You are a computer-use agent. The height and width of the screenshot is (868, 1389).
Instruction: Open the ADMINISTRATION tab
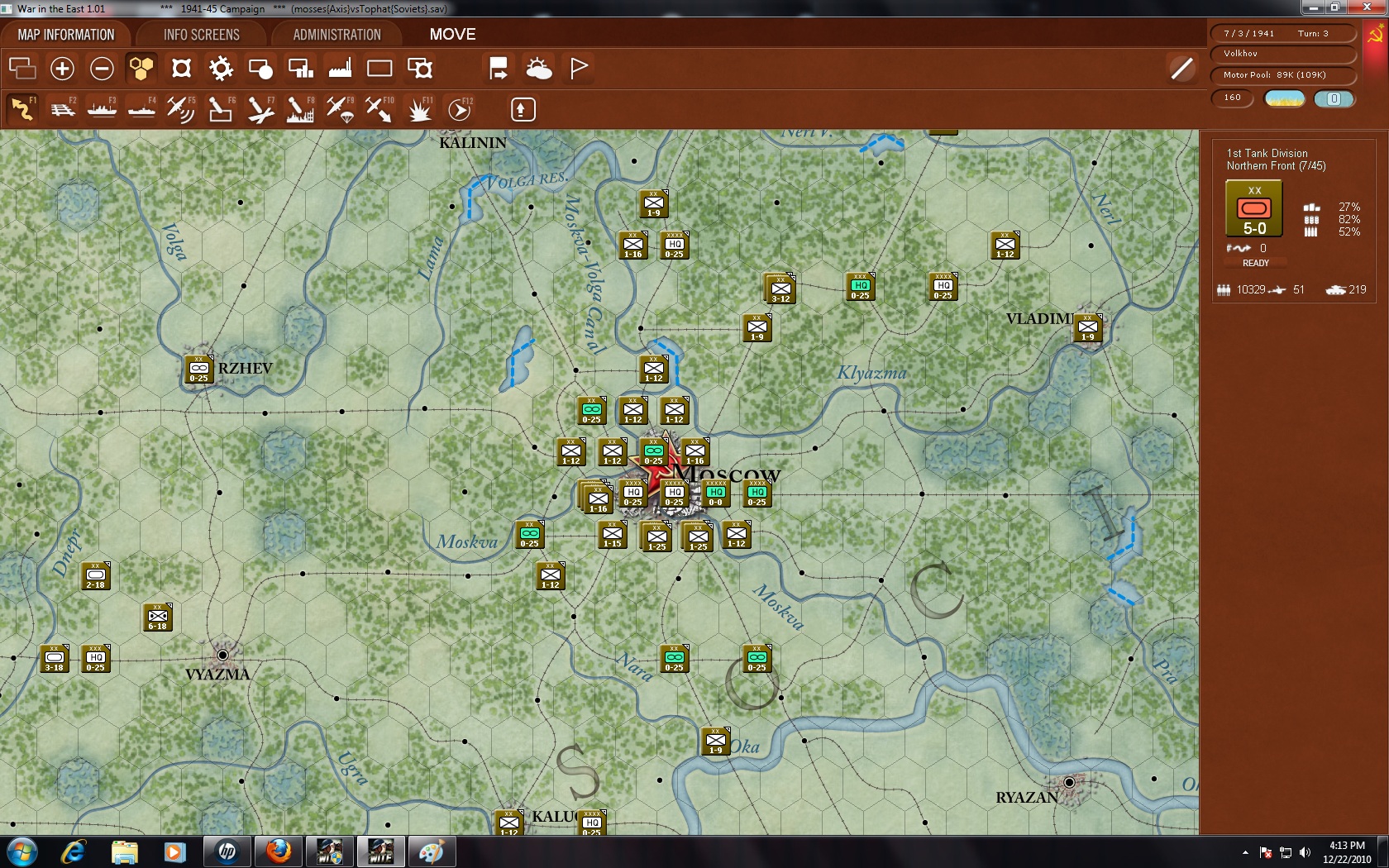(337, 35)
